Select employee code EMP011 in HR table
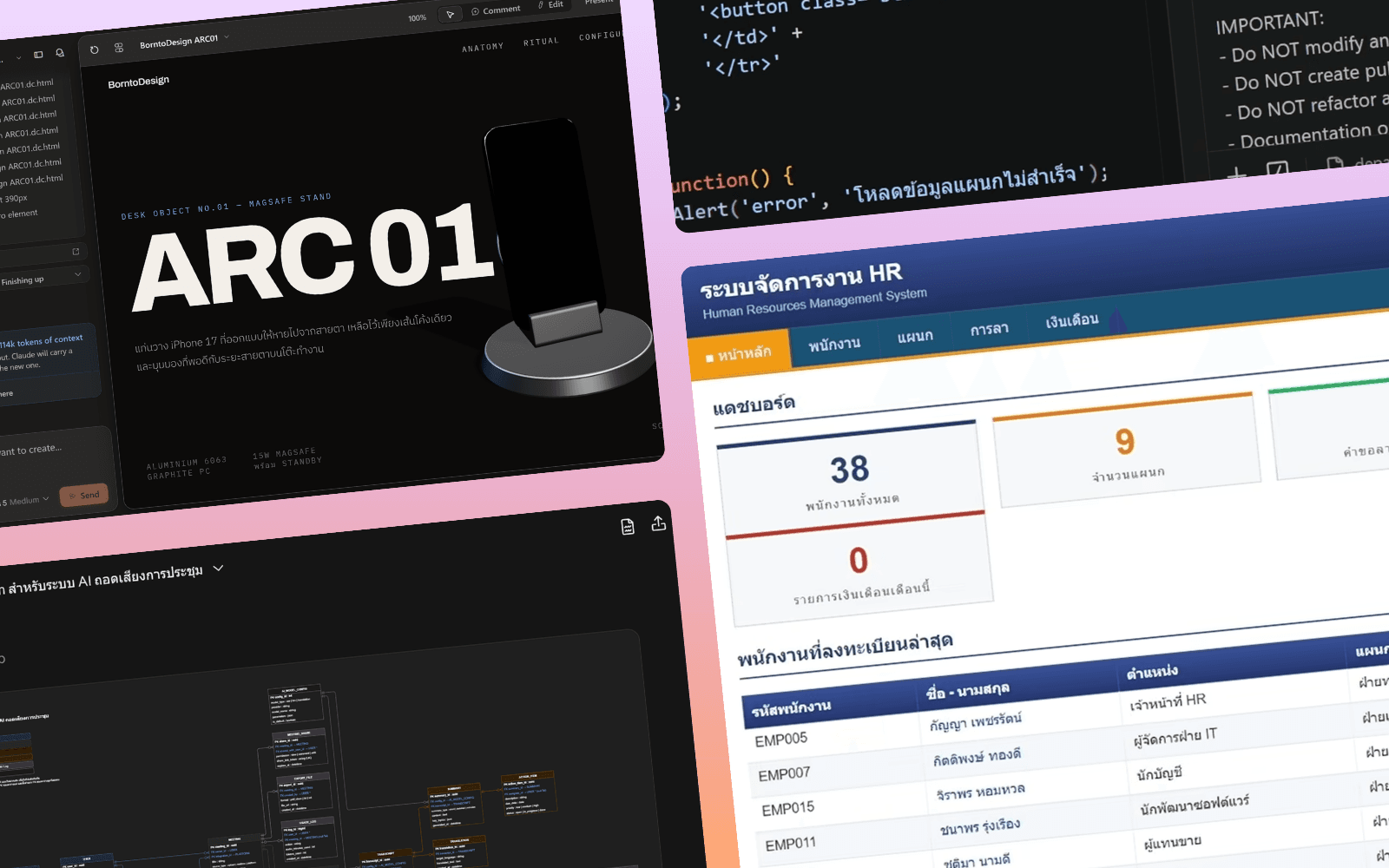 791,845
